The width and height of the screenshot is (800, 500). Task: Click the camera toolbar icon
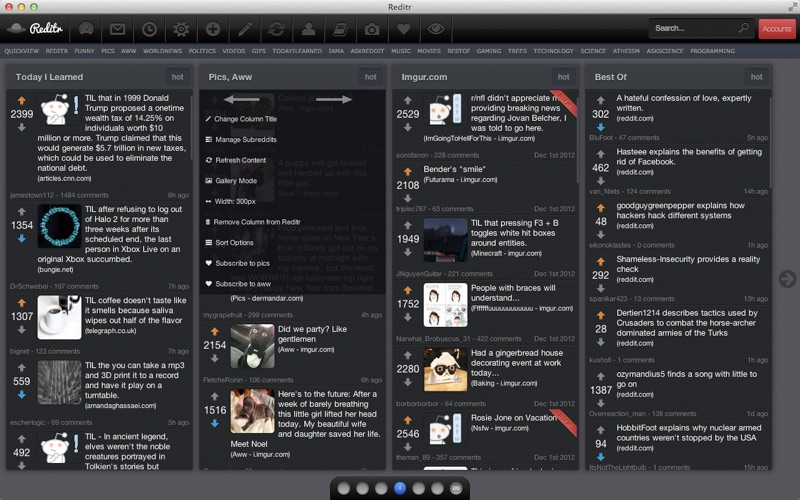(x=371, y=29)
